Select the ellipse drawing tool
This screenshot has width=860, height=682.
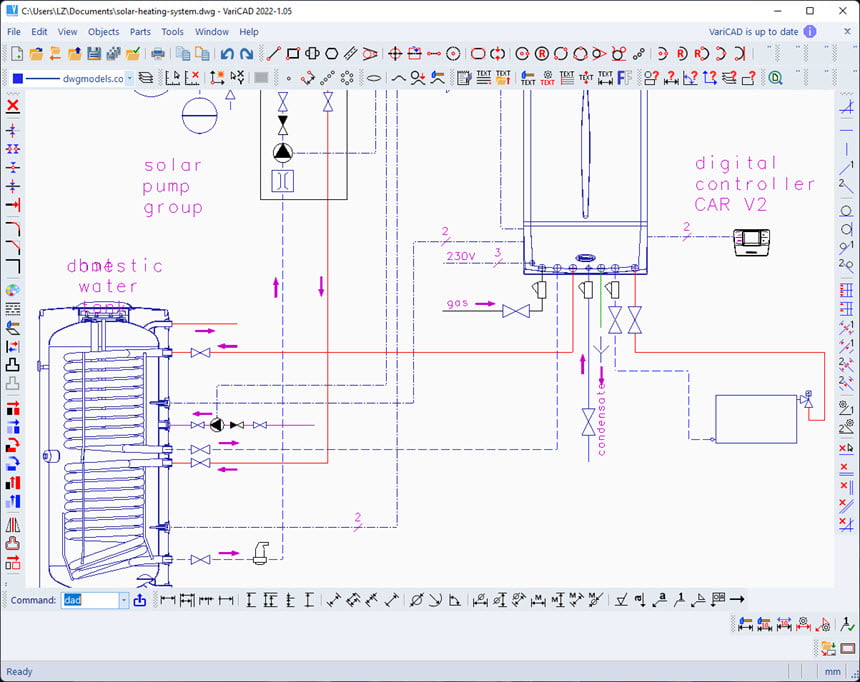click(374, 78)
